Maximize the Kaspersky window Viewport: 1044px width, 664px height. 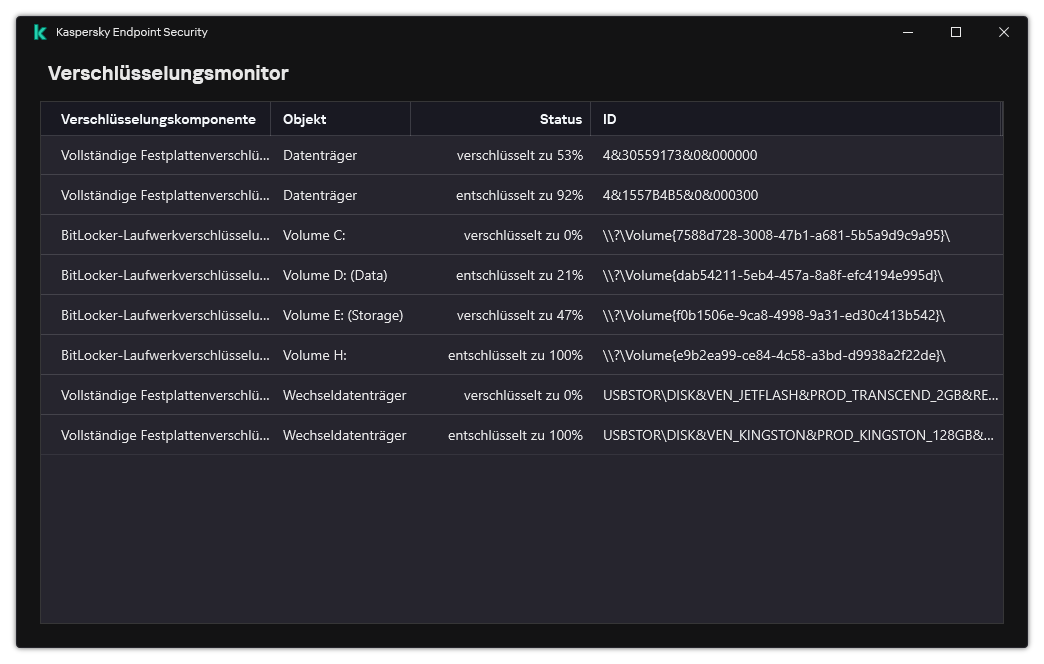pyautogui.click(x=955, y=32)
